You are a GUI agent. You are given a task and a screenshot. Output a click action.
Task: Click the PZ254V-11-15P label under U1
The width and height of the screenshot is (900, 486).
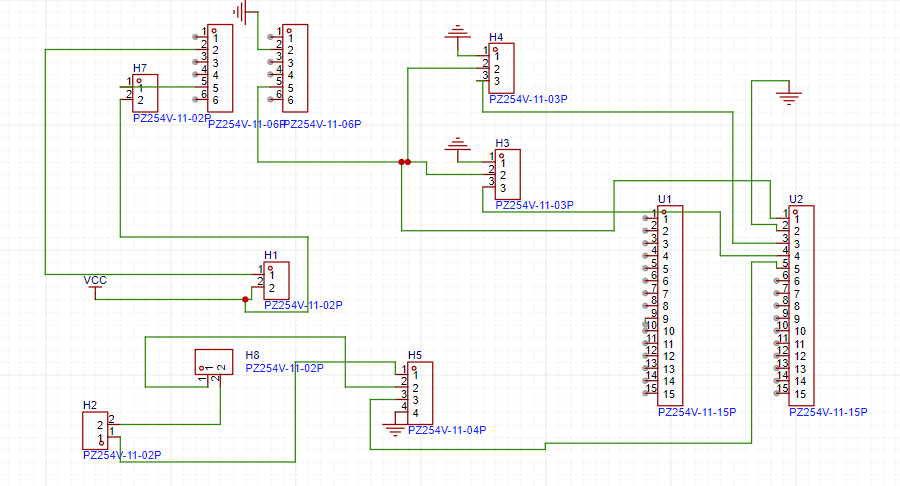pos(697,412)
